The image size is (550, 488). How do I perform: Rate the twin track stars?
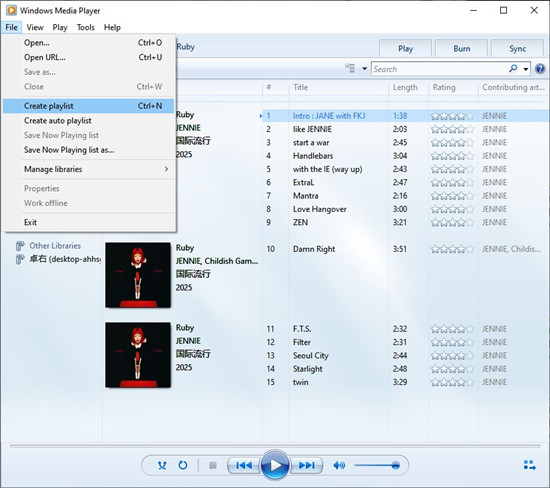pyautogui.click(x=452, y=382)
